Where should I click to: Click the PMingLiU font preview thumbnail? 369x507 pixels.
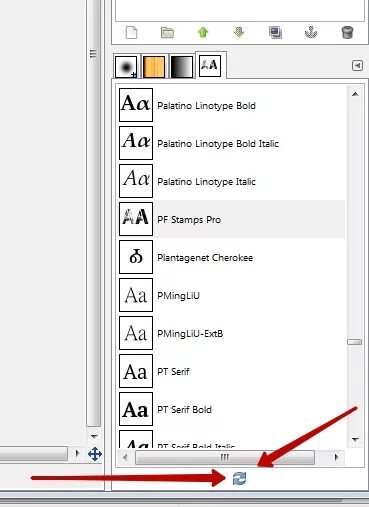(136, 295)
